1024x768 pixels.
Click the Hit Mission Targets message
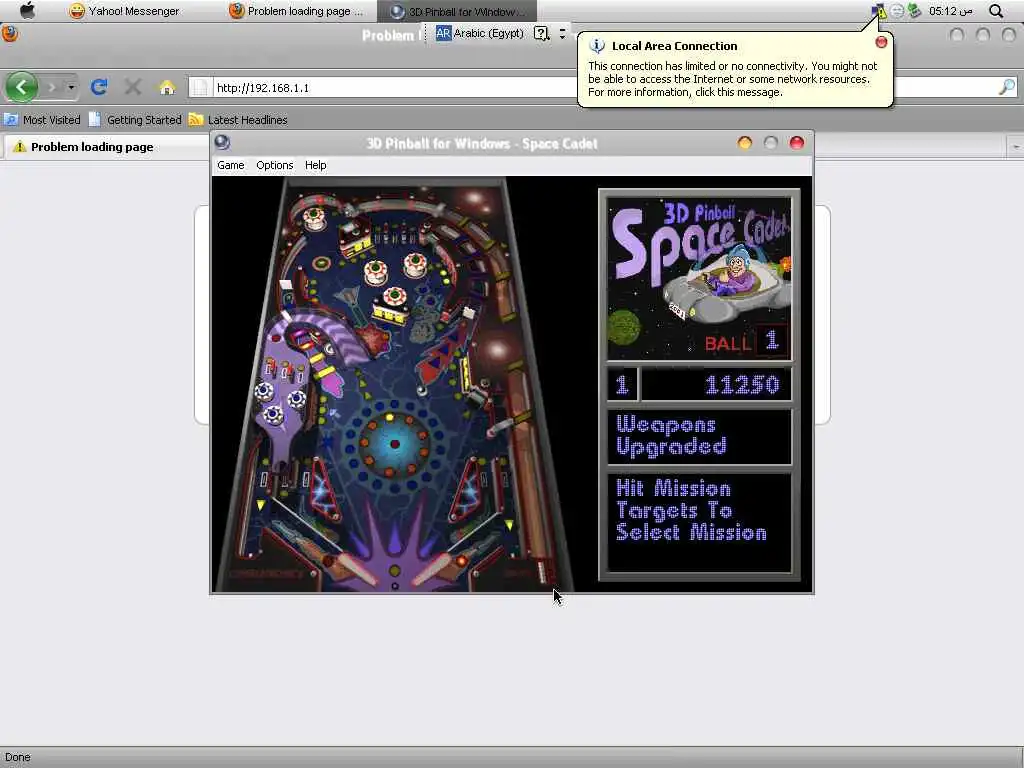699,522
